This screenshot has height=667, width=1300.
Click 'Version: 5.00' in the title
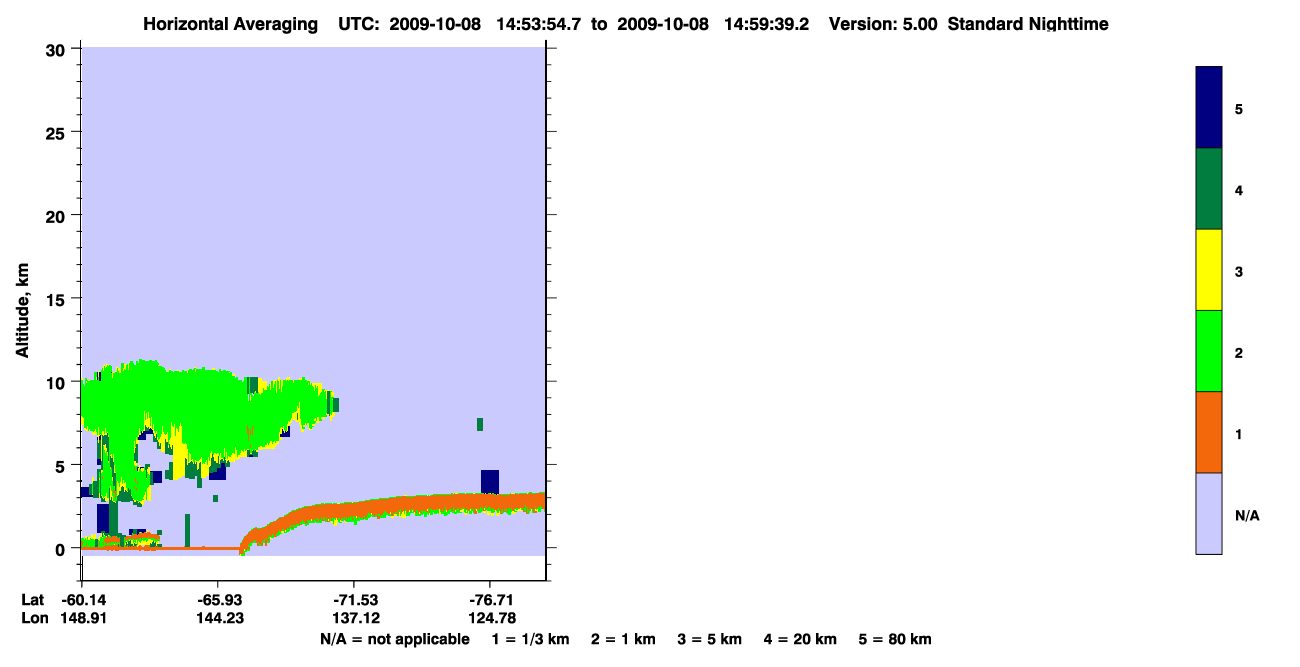(883, 24)
